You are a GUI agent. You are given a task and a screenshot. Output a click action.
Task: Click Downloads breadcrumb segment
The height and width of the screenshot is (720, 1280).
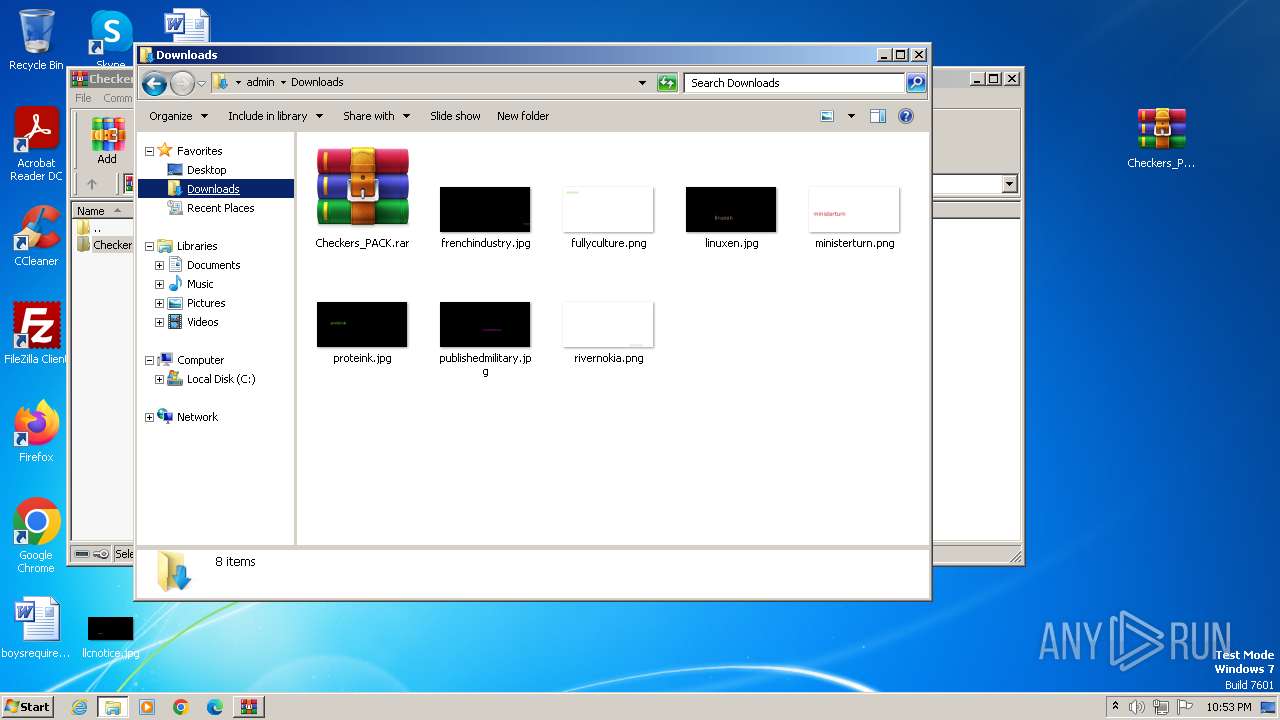click(317, 83)
